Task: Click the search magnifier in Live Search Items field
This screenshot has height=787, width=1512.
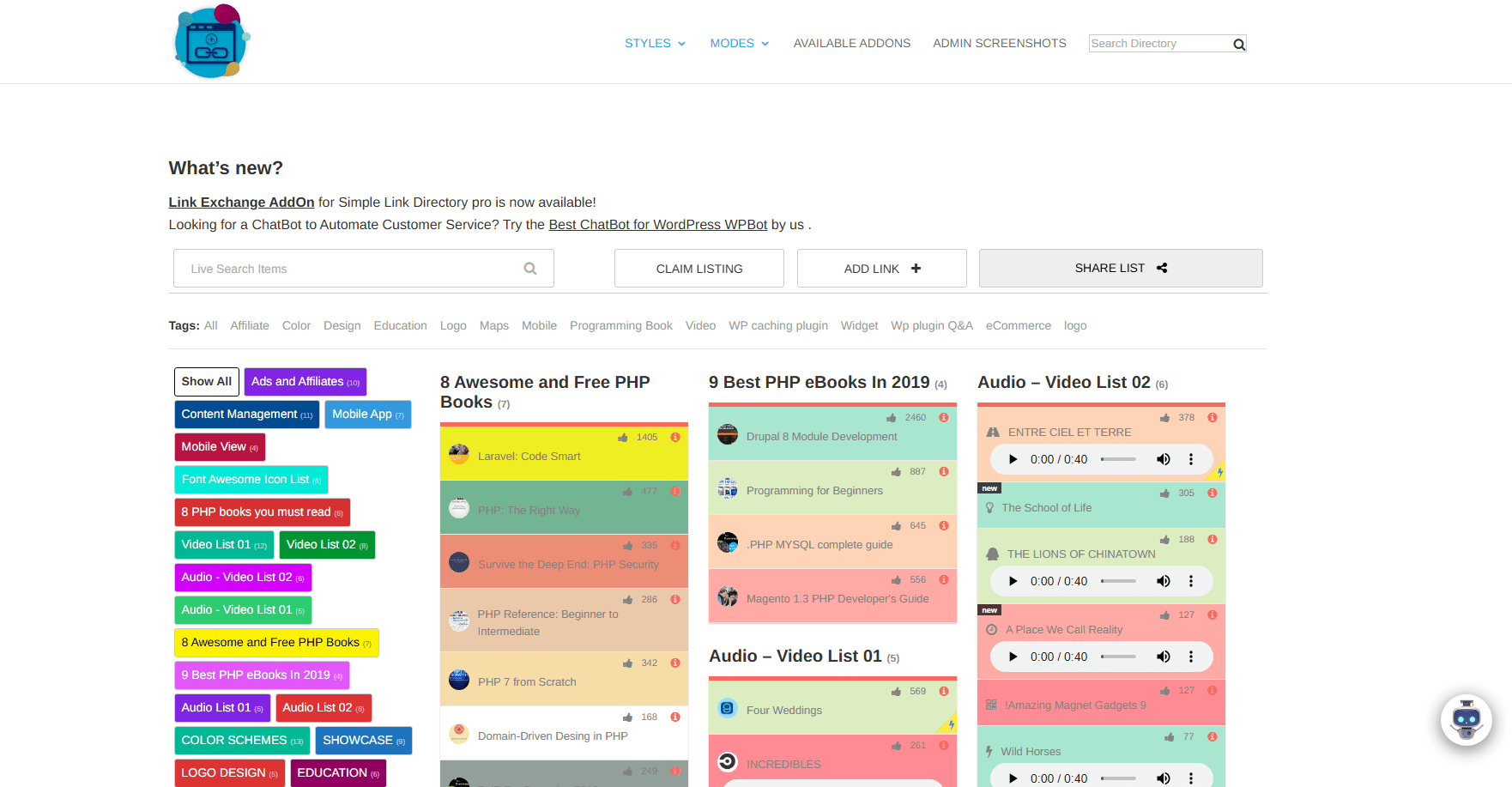Action: tap(529, 268)
